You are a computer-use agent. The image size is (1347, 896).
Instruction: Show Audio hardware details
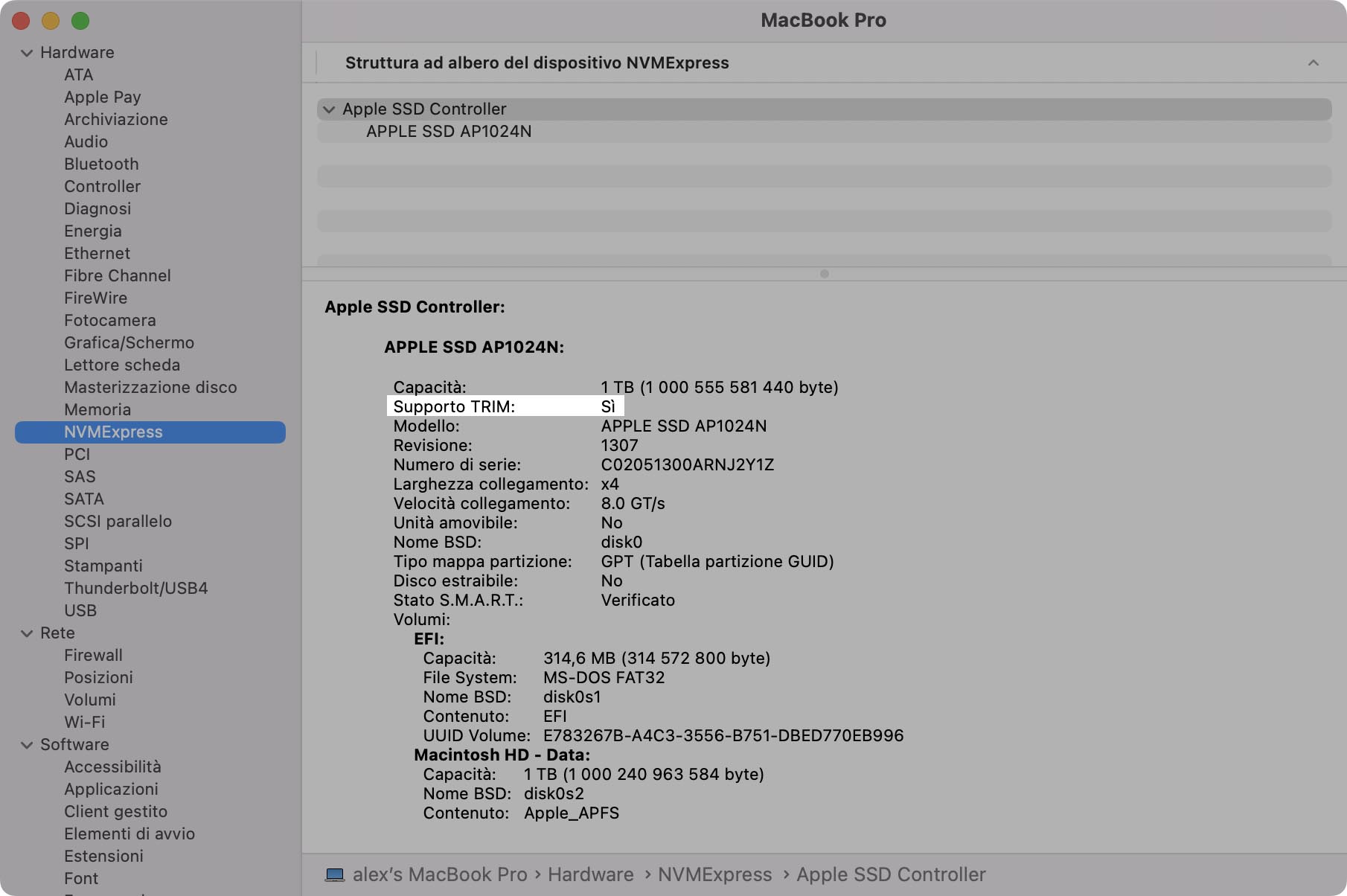[x=86, y=142]
